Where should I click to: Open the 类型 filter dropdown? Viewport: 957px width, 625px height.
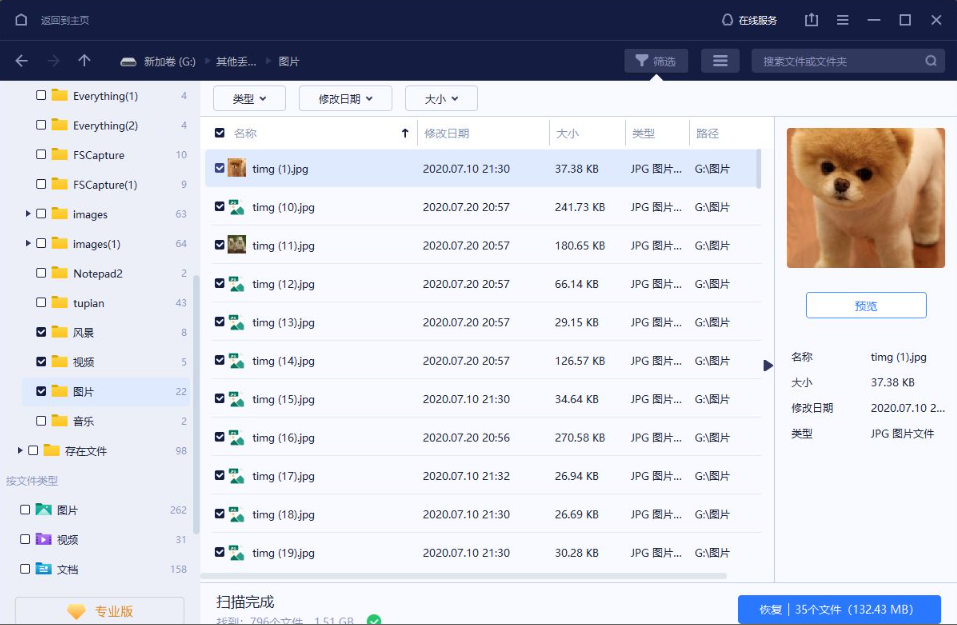pyautogui.click(x=249, y=99)
